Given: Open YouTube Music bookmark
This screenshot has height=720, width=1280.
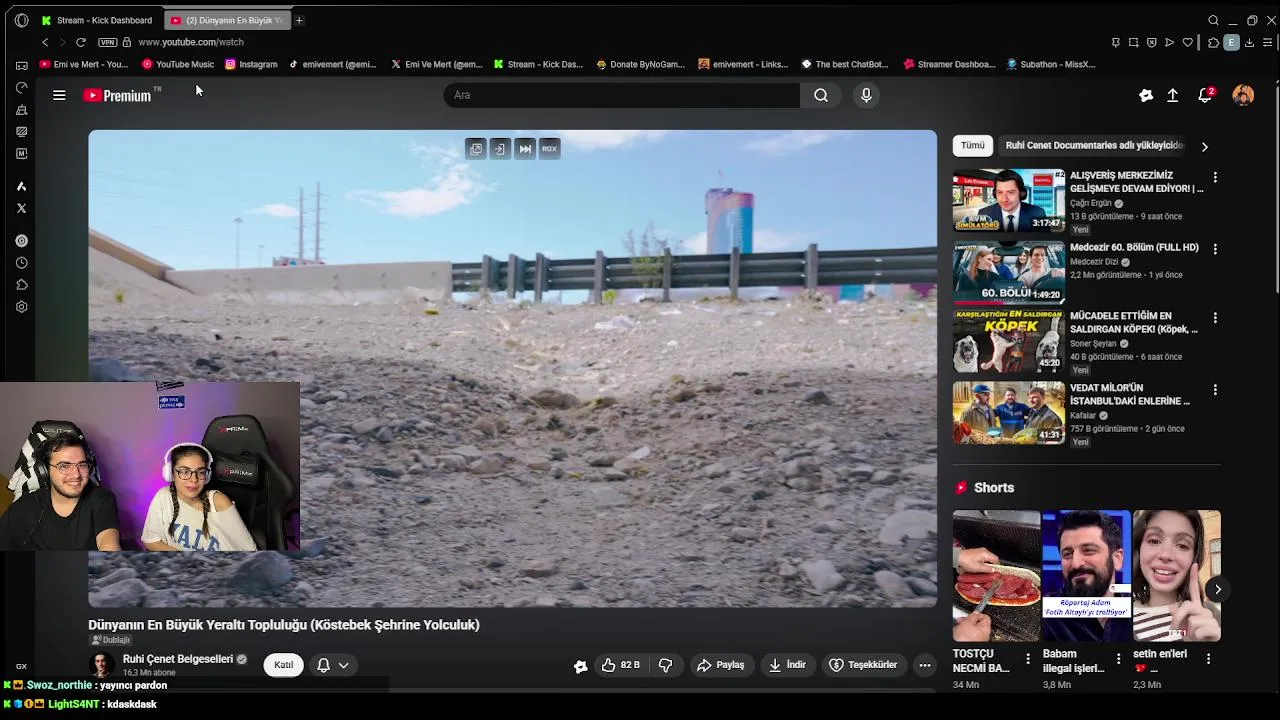Looking at the screenshot, I should tap(178, 64).
